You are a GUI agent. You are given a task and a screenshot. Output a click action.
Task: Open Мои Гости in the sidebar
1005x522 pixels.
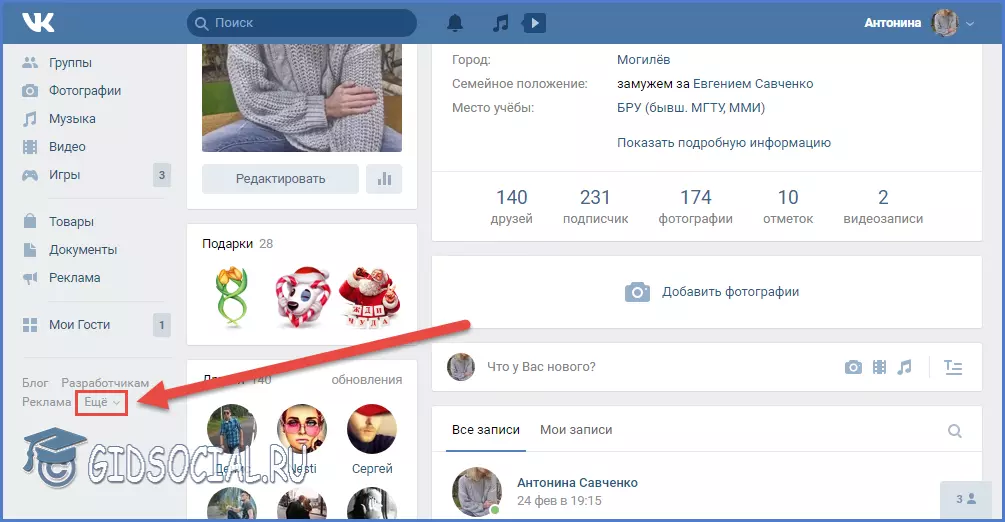click(x=79, y=325)
